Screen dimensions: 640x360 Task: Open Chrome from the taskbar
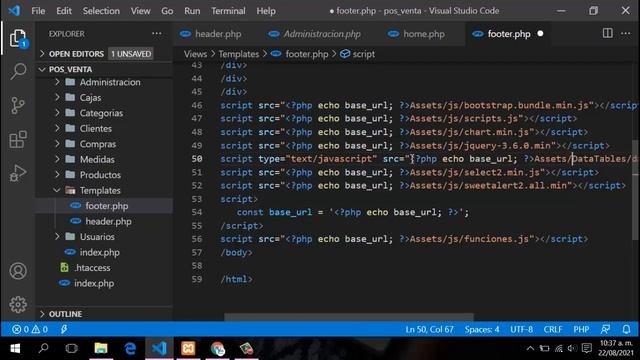(218, 349)
